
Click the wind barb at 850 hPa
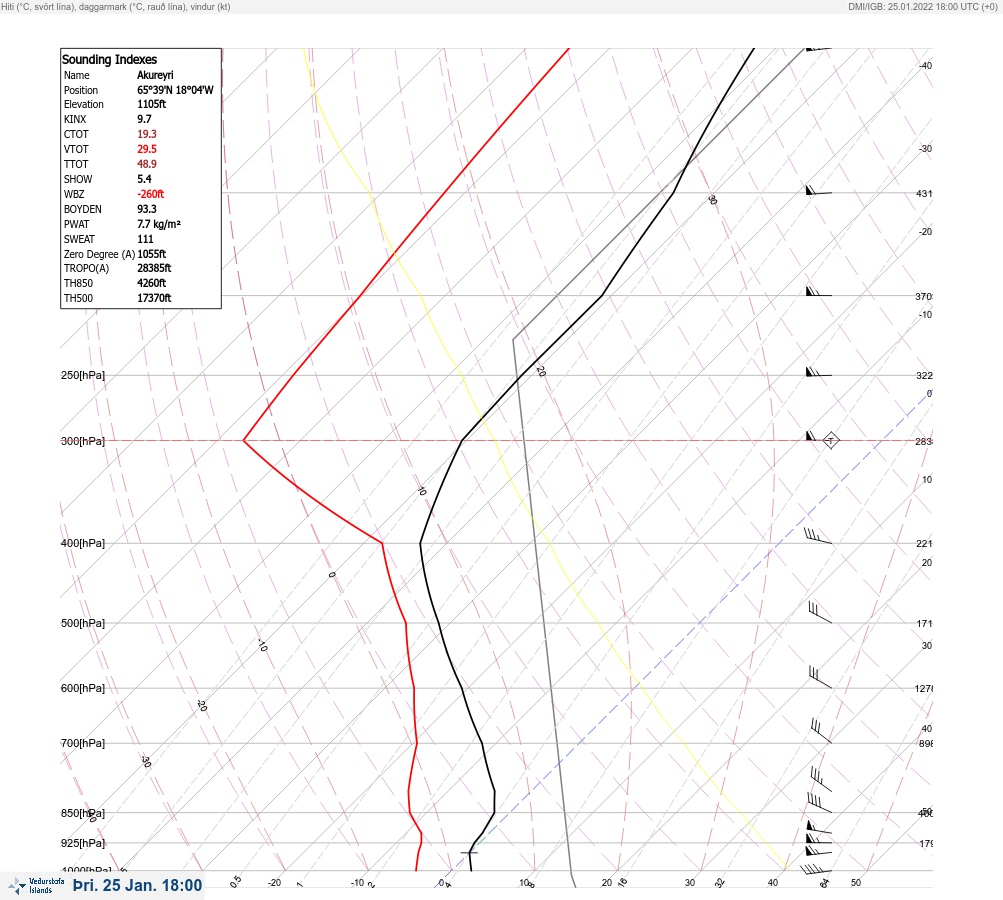click(x=819, y=803)
